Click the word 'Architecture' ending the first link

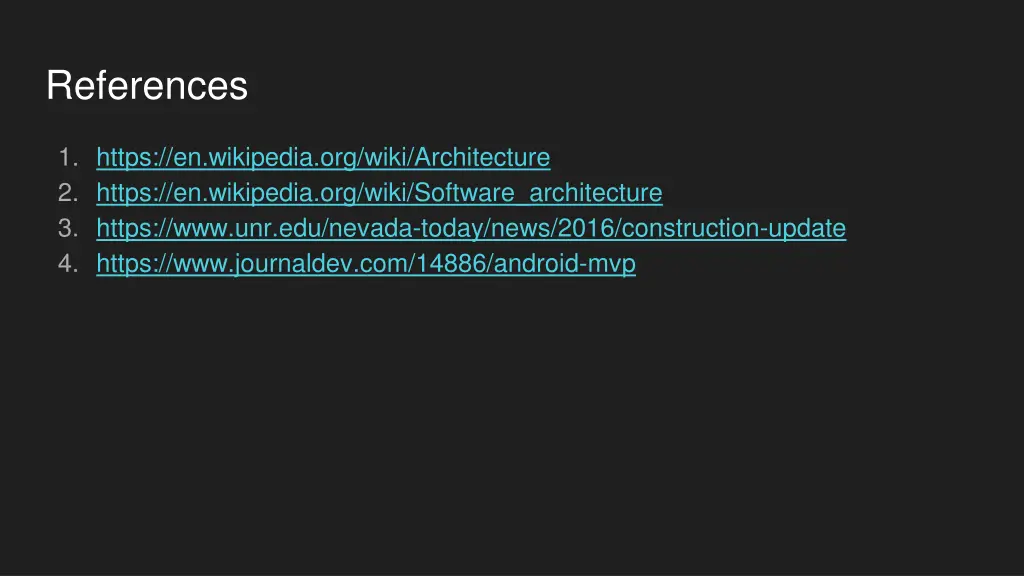point(482,157)
